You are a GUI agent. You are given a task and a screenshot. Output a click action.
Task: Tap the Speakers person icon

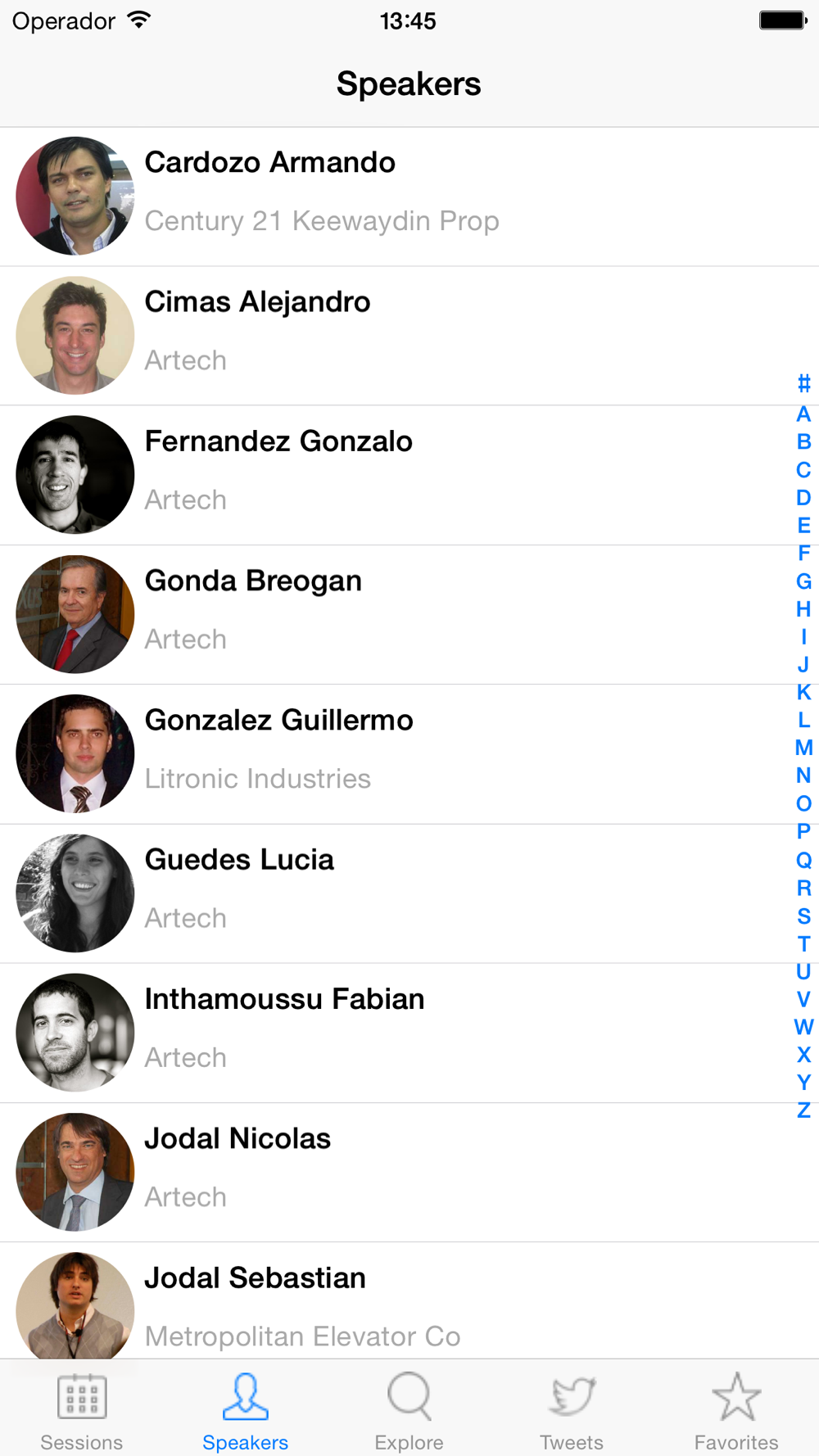point(245,1396)
